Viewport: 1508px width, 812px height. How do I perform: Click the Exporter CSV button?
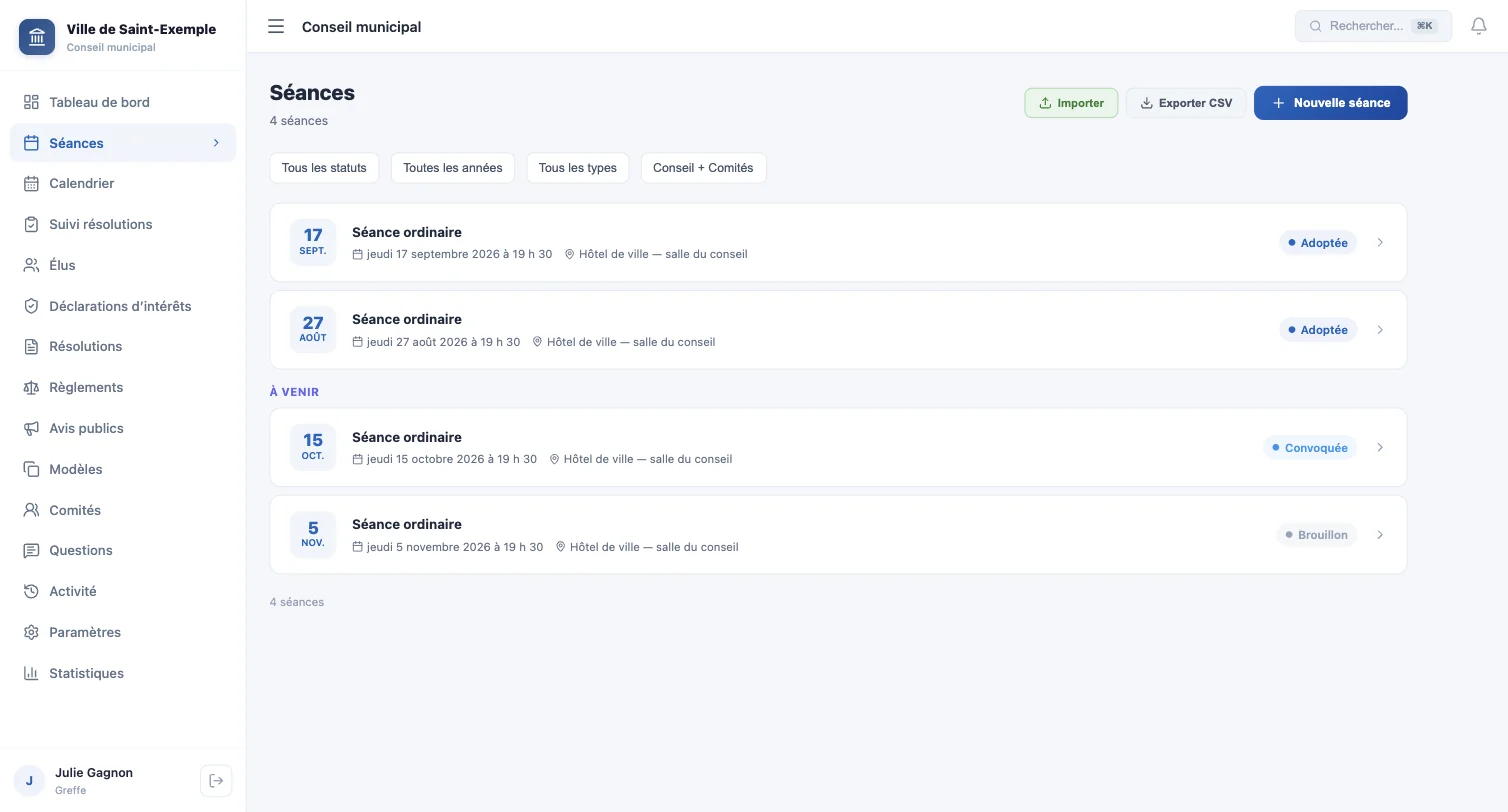click(x=1186, y=103)
